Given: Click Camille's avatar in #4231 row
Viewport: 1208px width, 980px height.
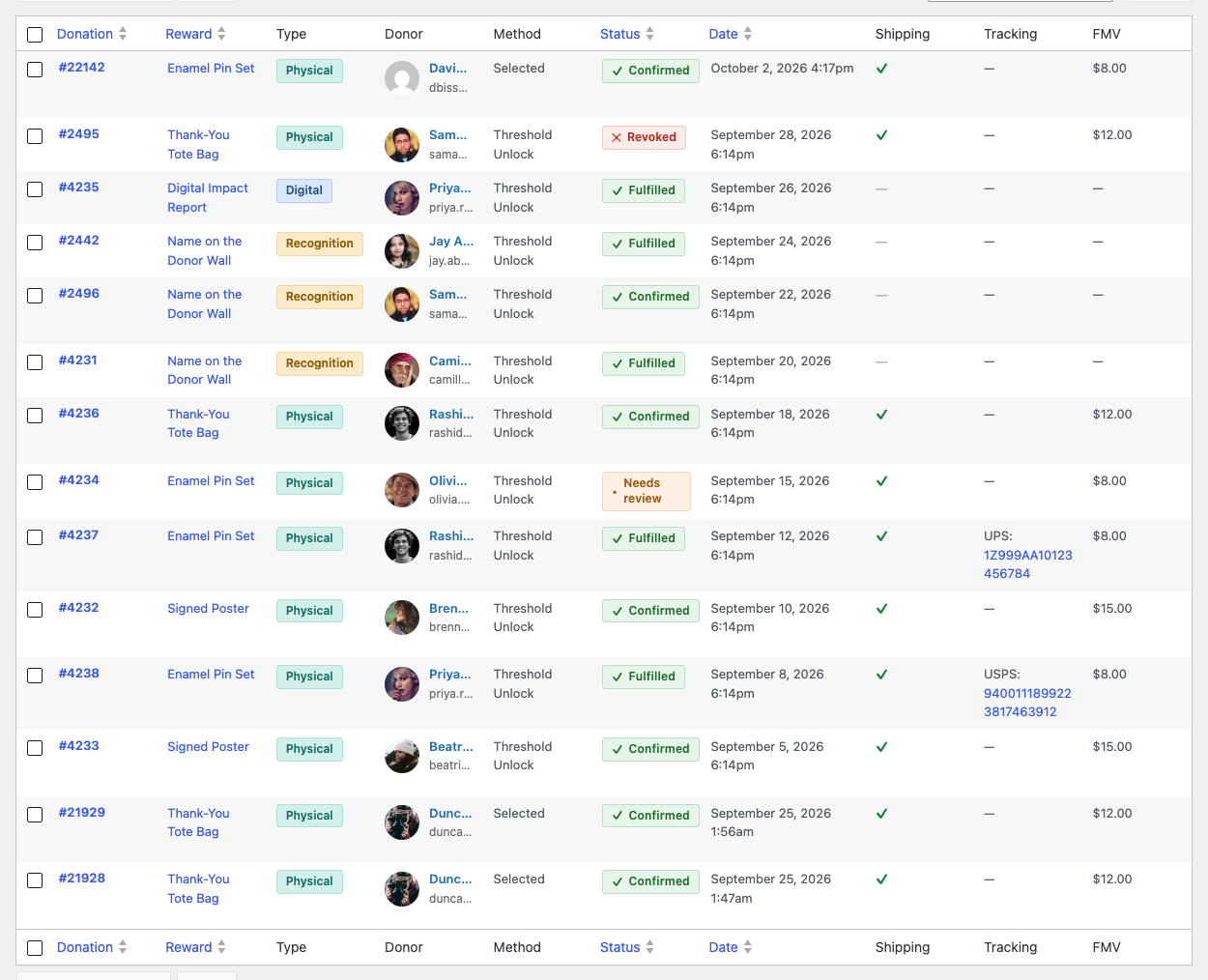Looking at the screenshot, I should click(x=402, y=370).
